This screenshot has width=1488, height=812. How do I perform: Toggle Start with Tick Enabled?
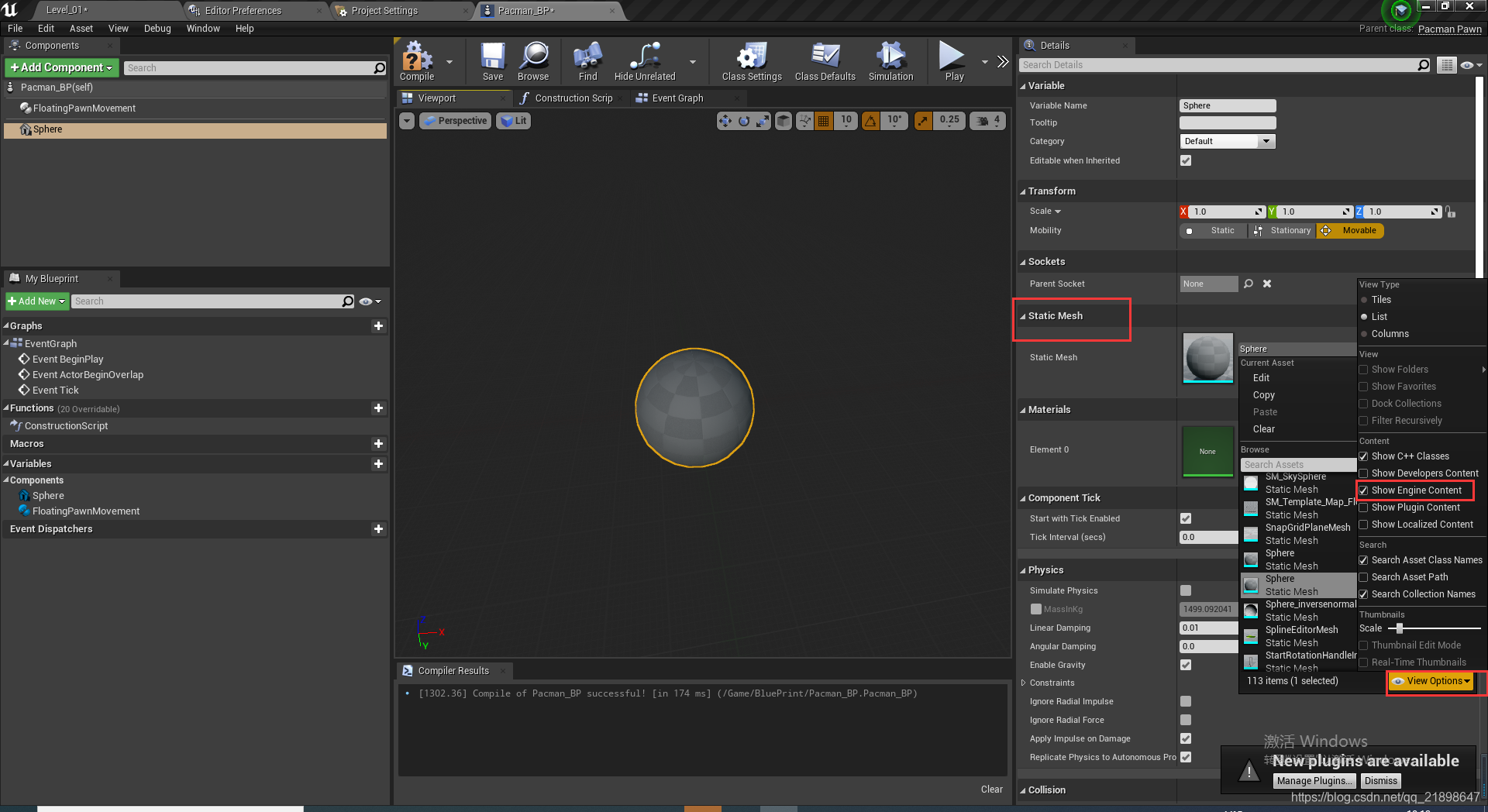click(x=1186, y=518)
